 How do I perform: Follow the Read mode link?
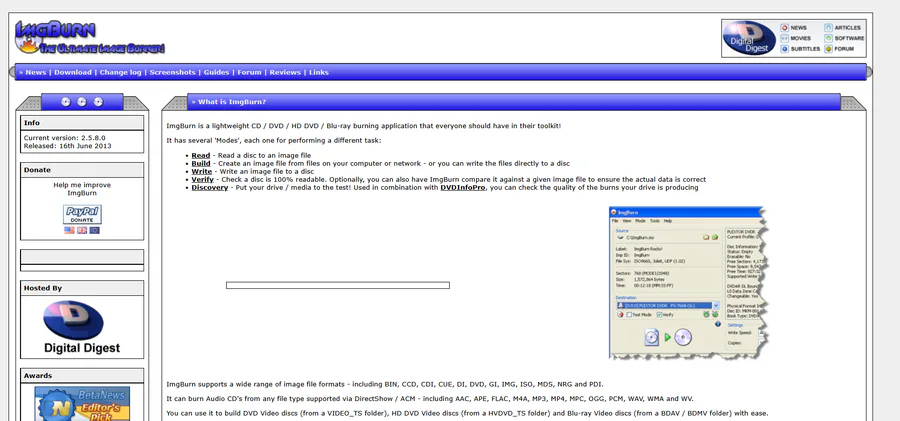click(201, 156)
